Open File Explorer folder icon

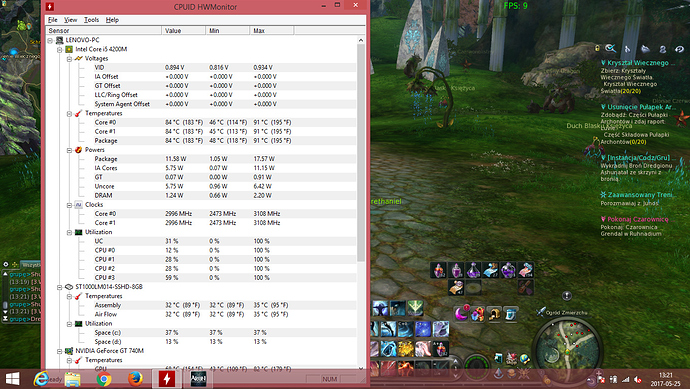coord(73,379)
